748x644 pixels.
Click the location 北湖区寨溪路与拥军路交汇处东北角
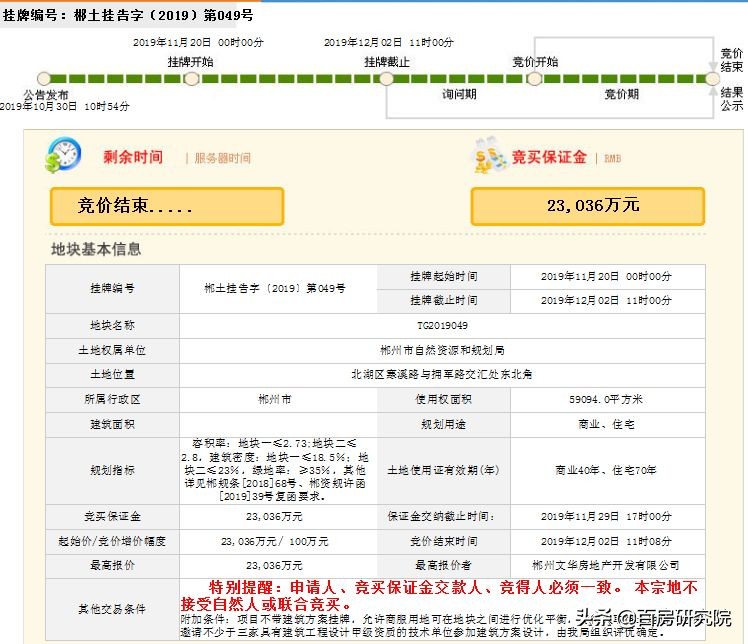(x=442, y=374)
